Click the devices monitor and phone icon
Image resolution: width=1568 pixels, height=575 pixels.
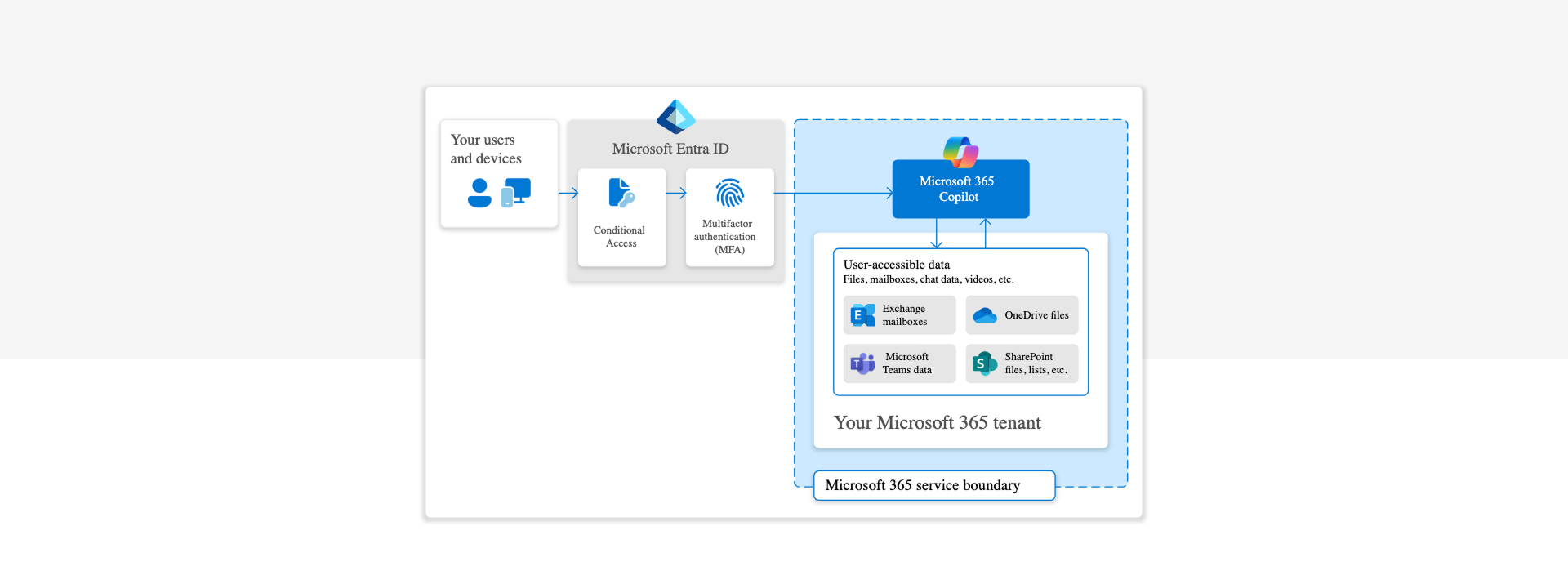(x=516, y=193)
